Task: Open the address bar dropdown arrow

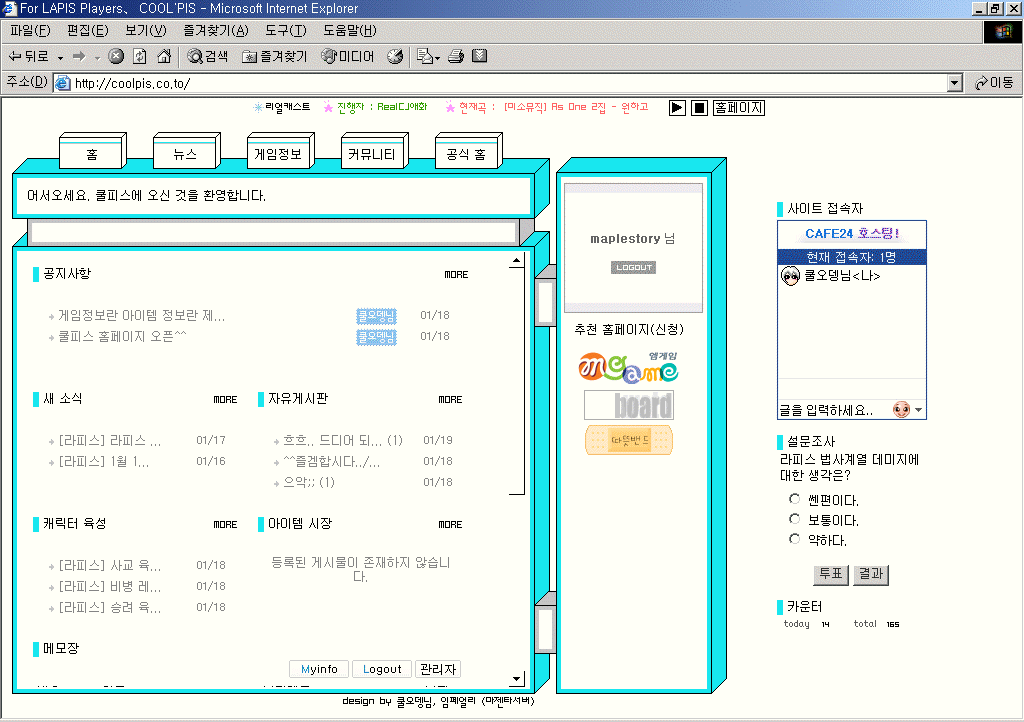Action: click(x=954, y=83)
